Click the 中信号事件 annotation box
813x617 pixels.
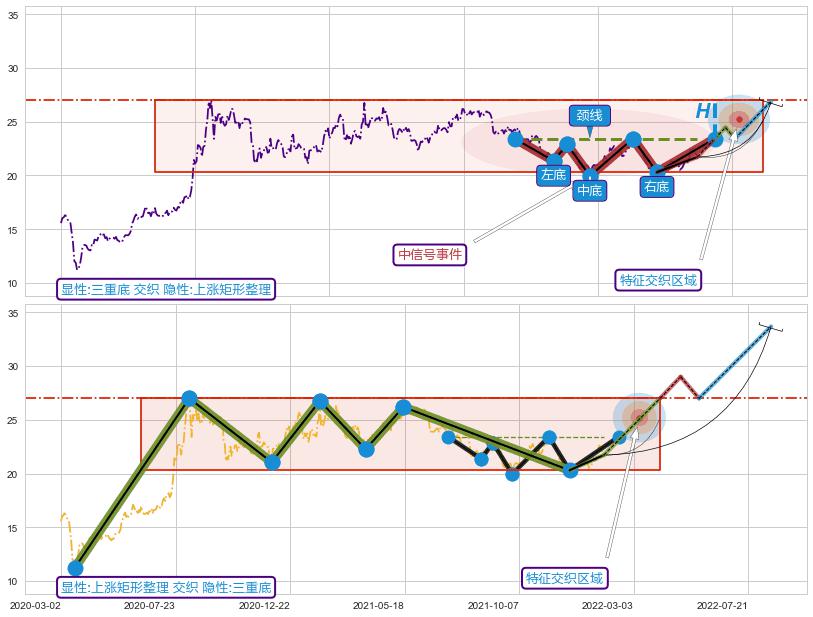pos(430,254)
